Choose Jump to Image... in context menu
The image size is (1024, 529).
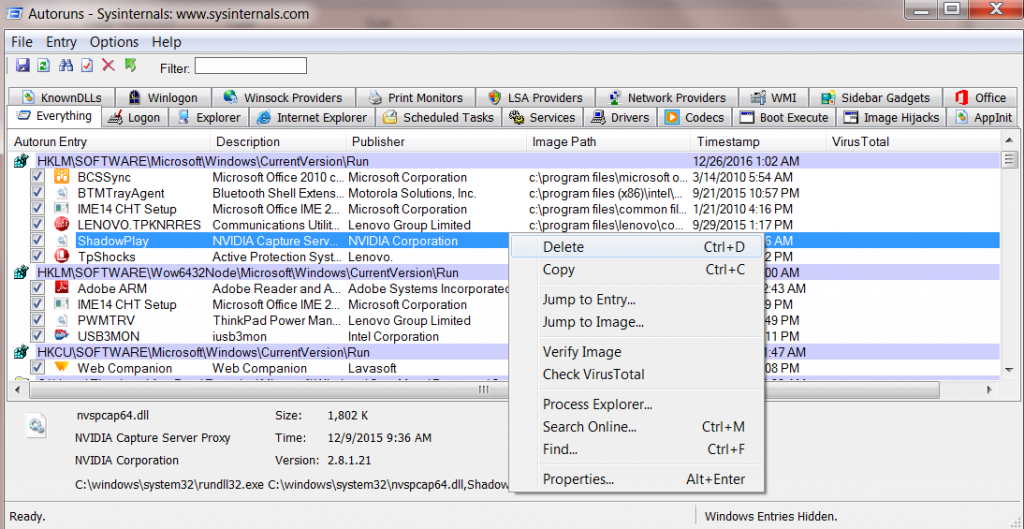(x=637, y=322)
